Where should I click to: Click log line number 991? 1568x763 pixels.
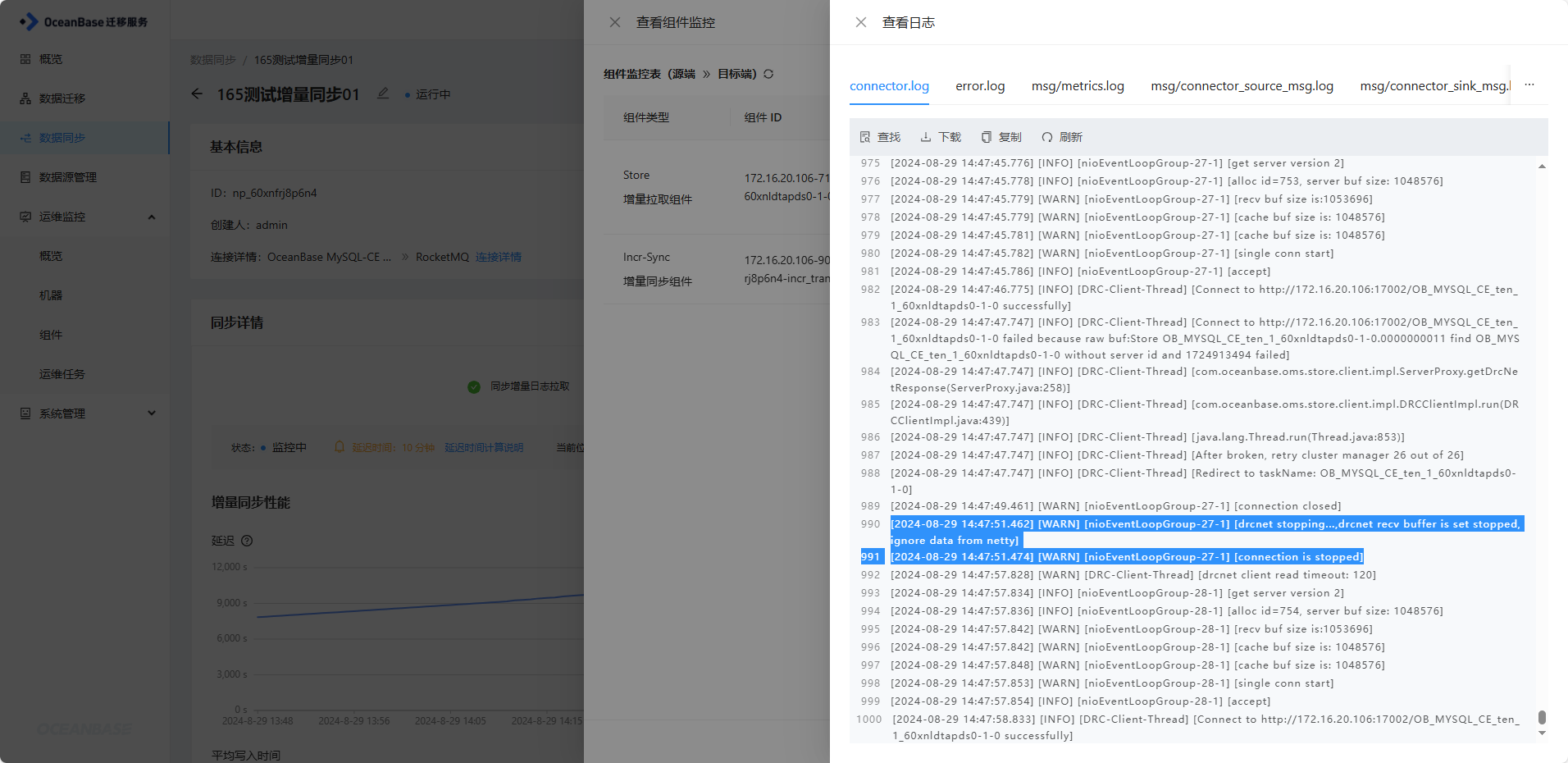click(x=870, y=557)
